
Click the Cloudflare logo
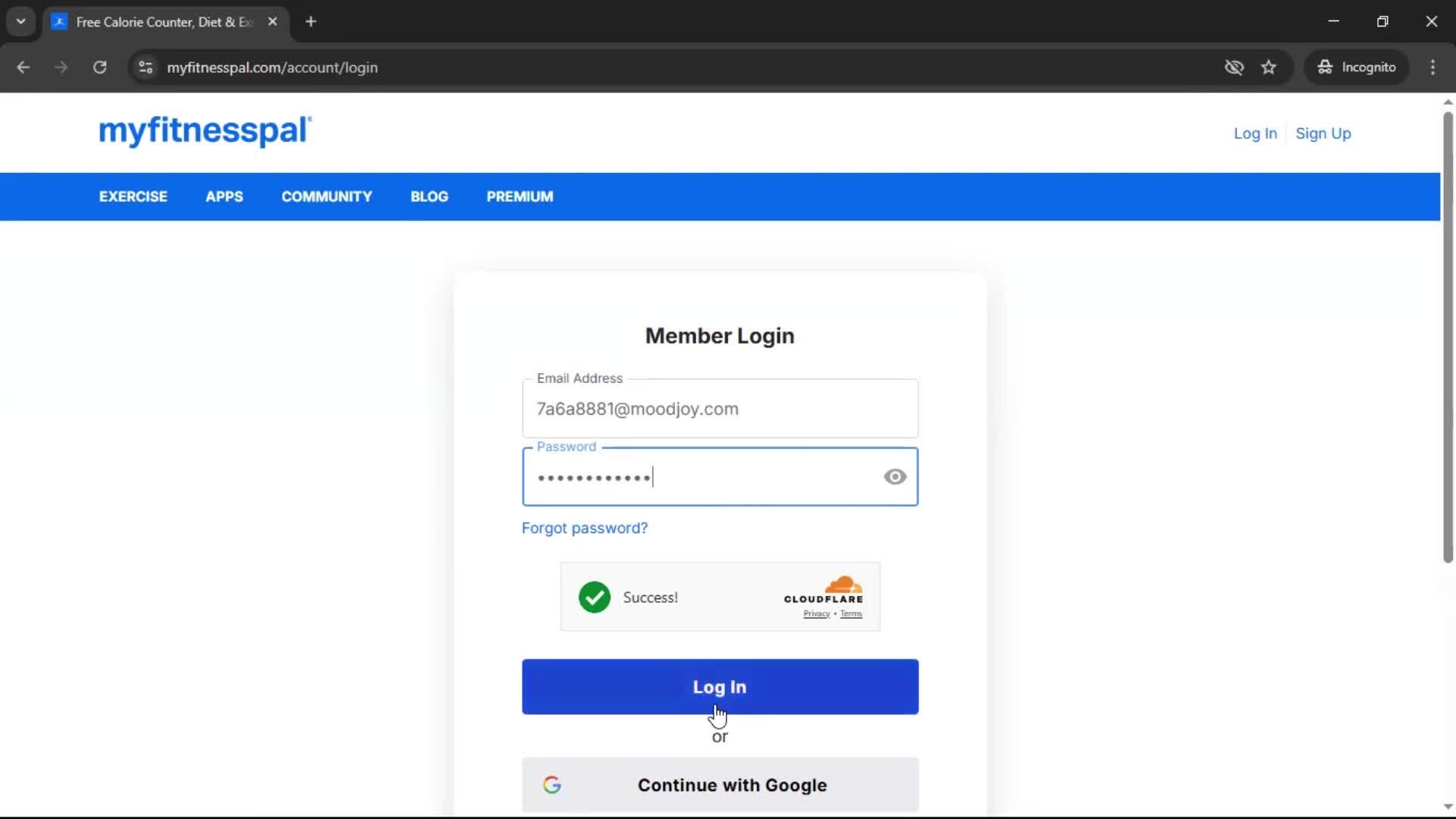point(824,590)
